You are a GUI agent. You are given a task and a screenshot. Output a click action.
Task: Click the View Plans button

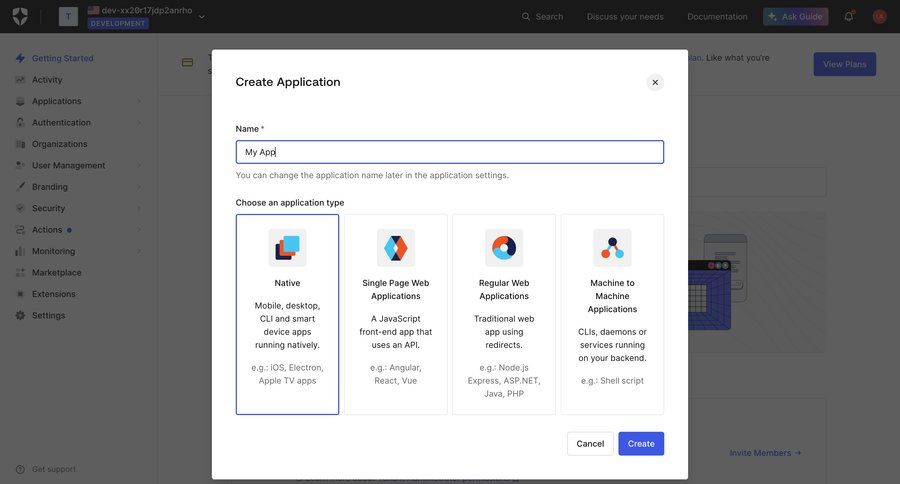pos(844,64)
